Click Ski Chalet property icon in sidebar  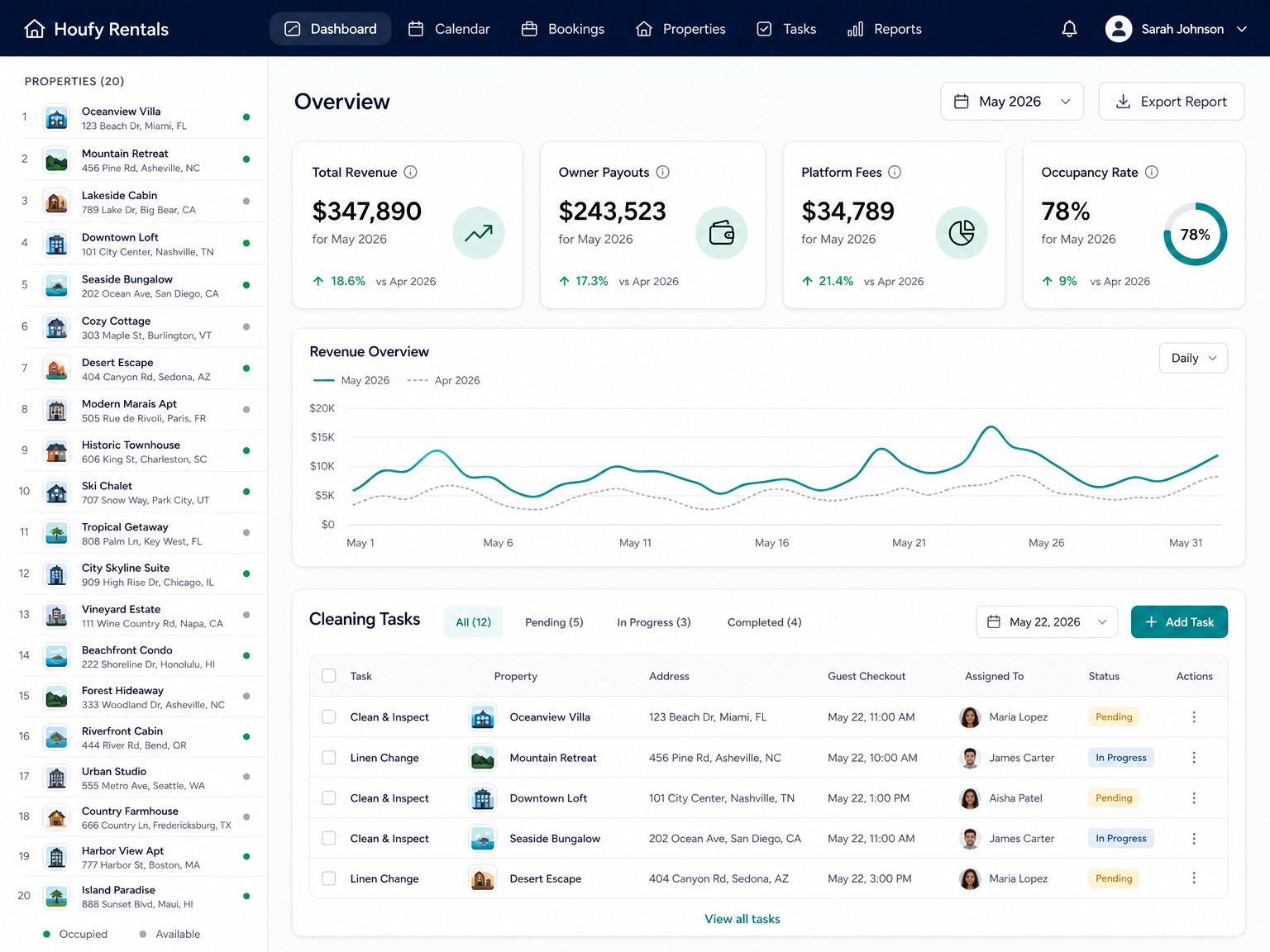click(56, 493)
